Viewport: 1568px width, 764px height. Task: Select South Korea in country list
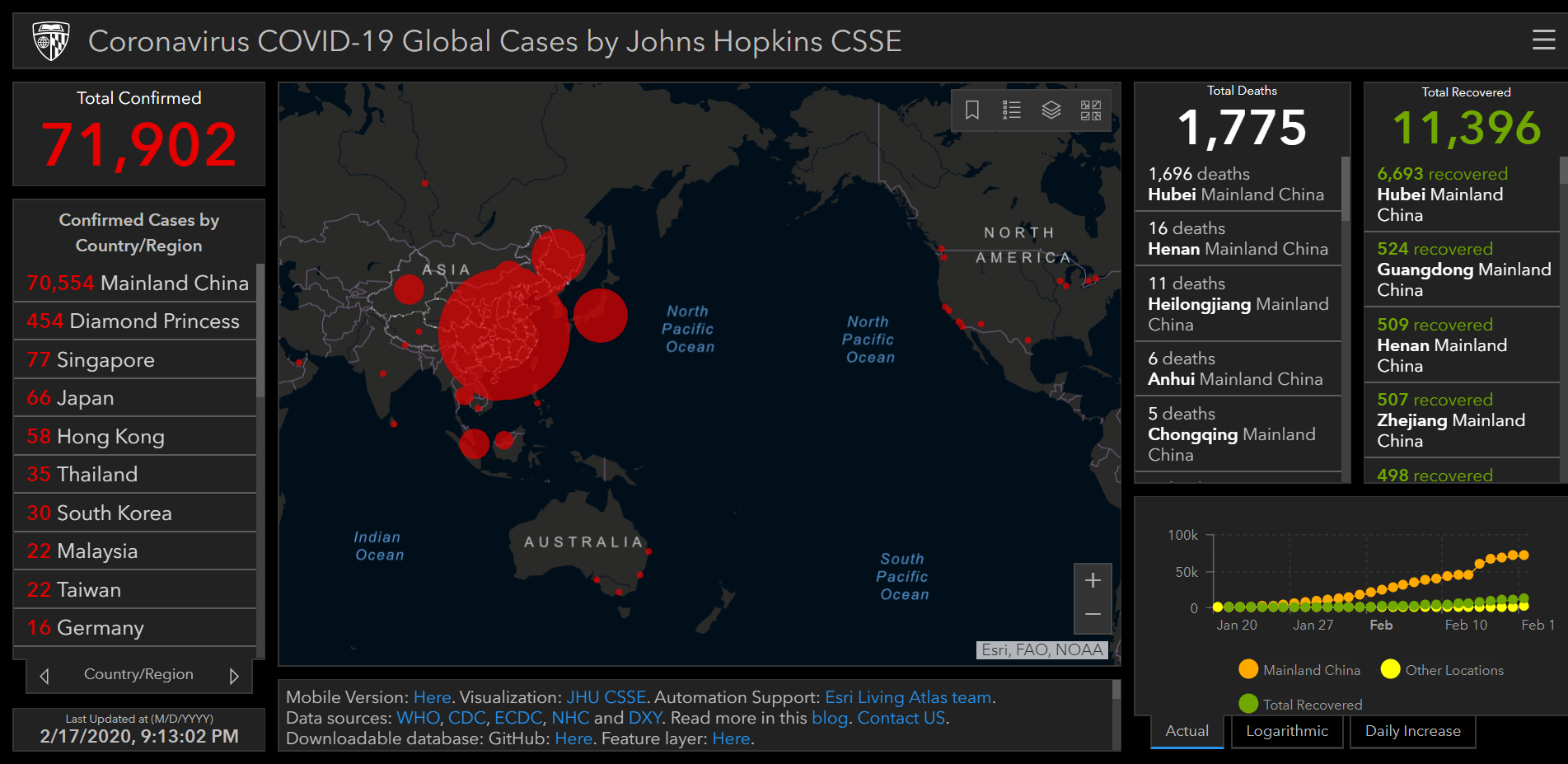pos(136,513)
